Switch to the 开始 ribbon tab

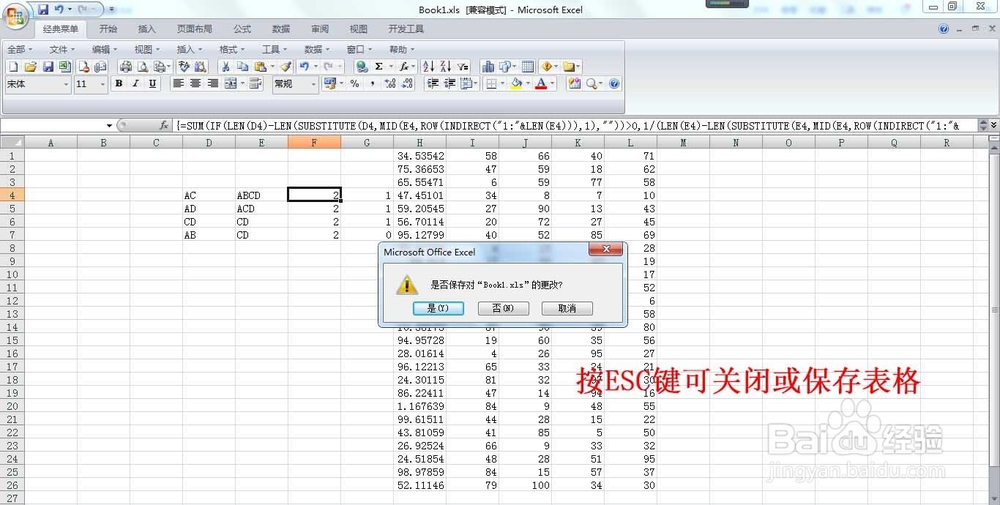108,29
